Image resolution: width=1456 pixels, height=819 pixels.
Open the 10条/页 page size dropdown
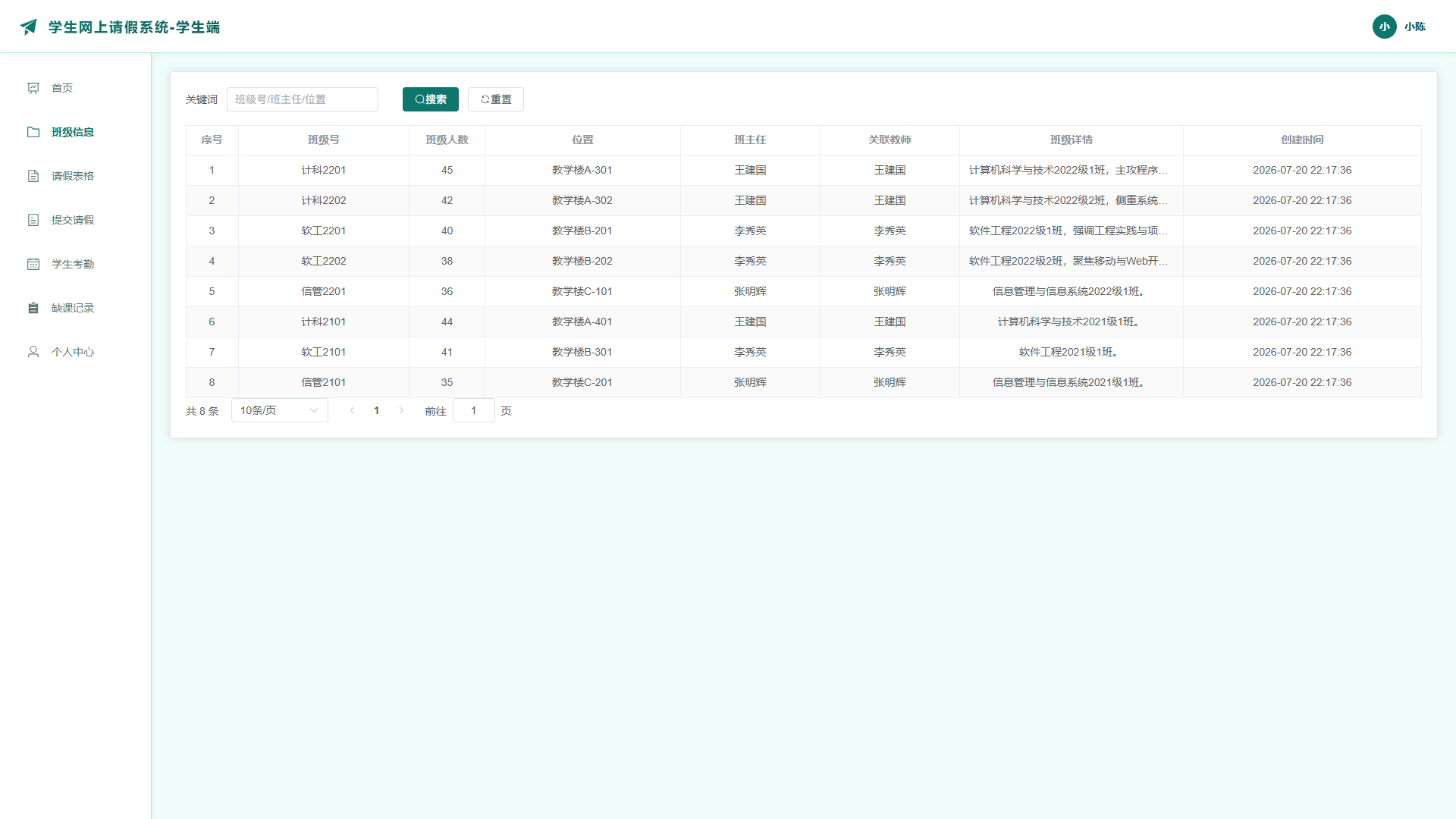tap(279, 410)
